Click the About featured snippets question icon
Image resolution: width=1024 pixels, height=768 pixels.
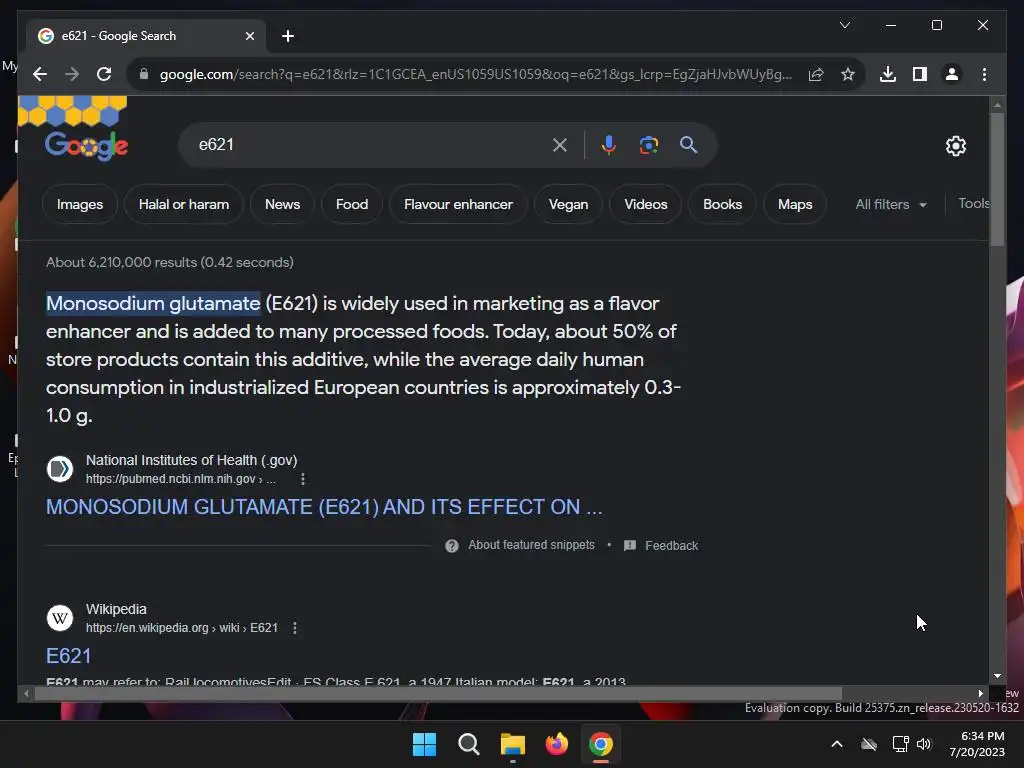451,546
